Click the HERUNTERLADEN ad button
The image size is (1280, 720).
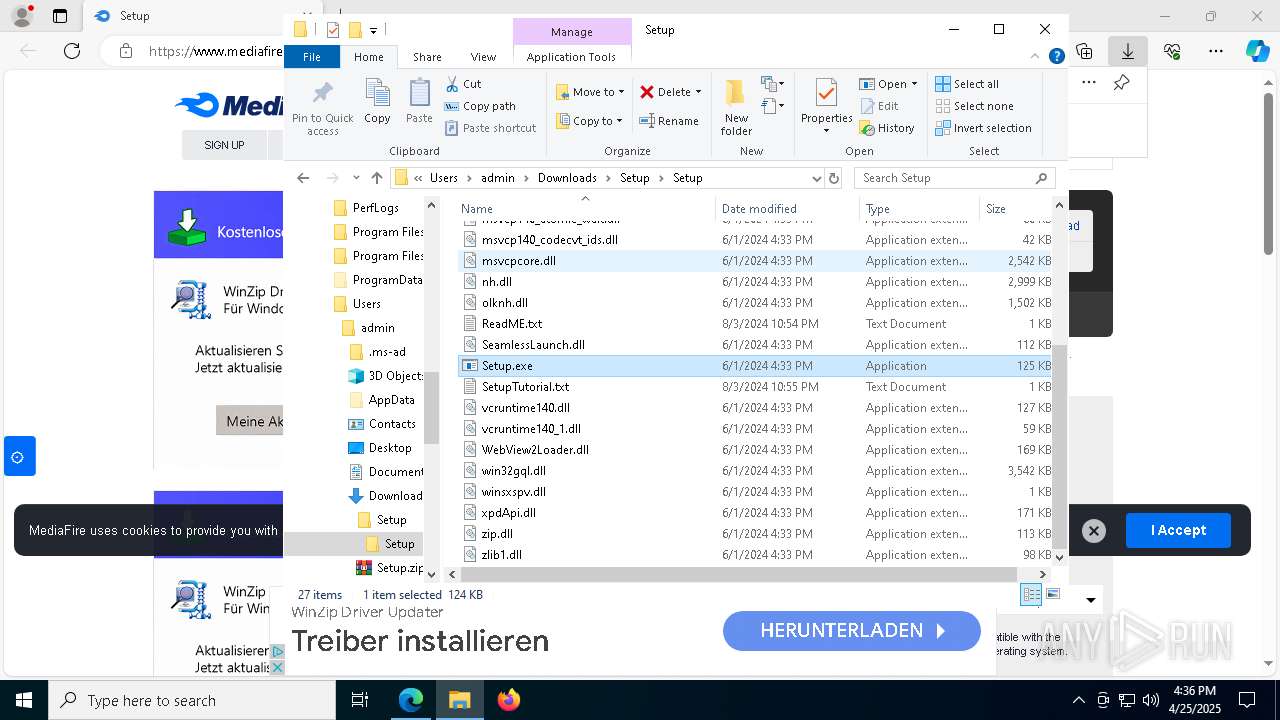coord(852,631)
